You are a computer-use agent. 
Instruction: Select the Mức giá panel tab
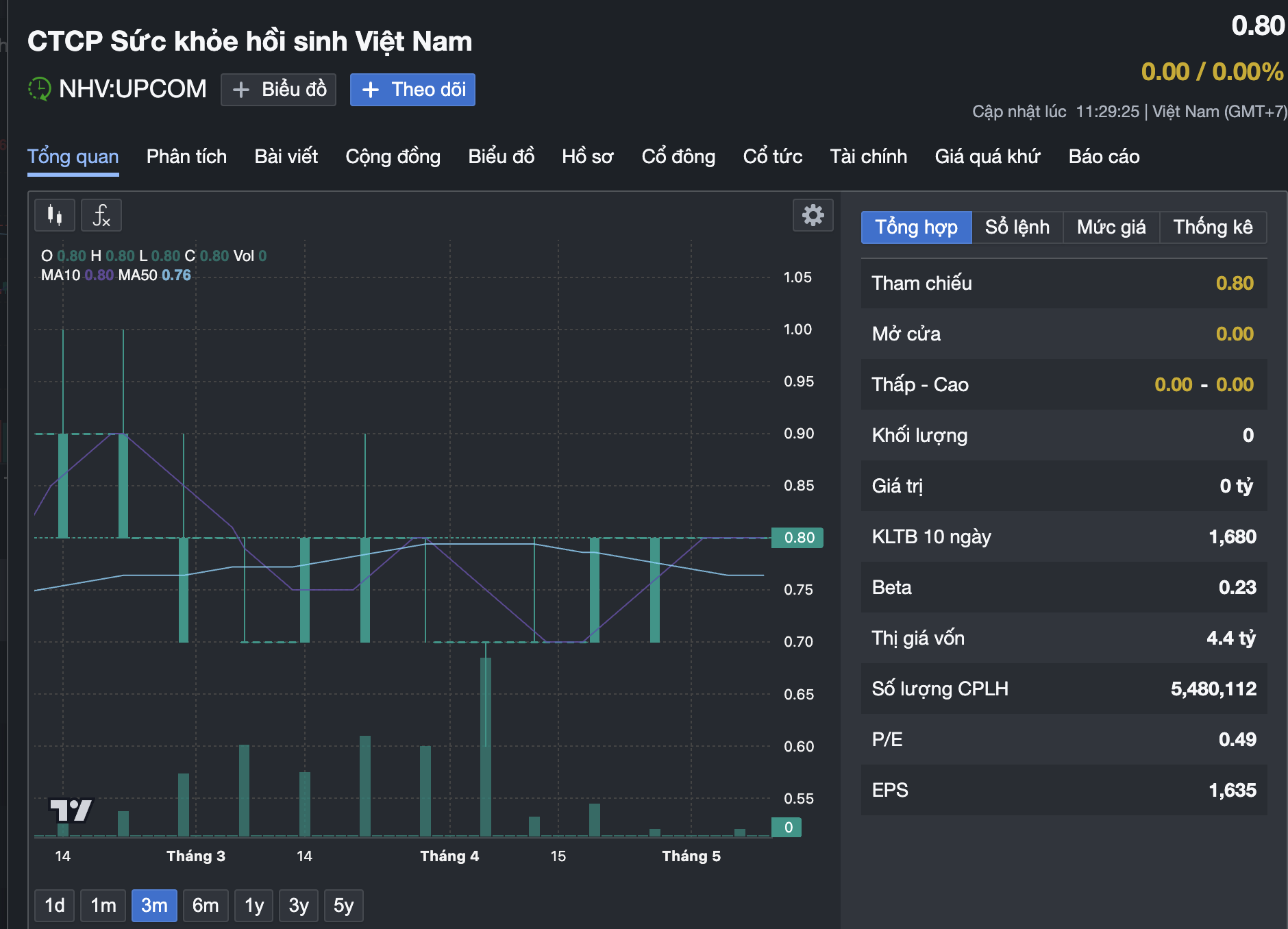point(1111,227)
